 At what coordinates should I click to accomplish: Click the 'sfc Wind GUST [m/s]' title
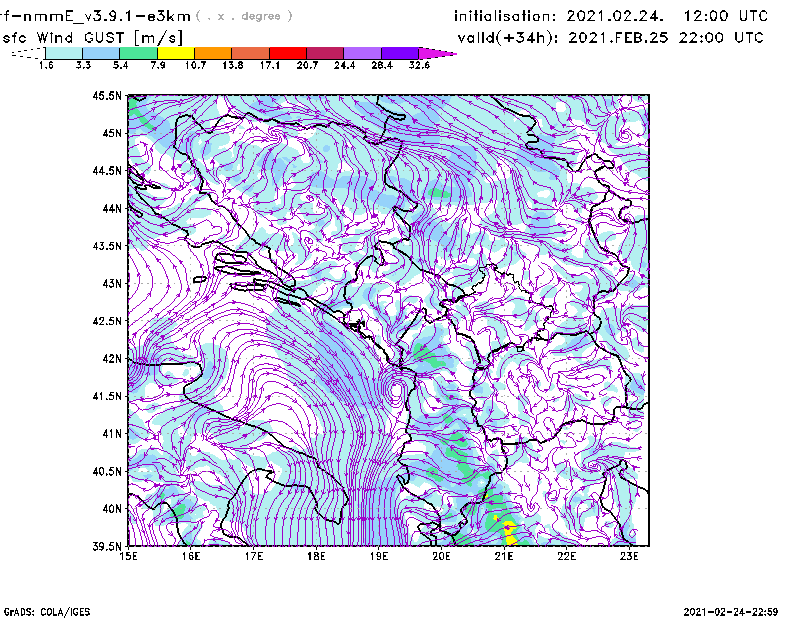pos(92,38)
